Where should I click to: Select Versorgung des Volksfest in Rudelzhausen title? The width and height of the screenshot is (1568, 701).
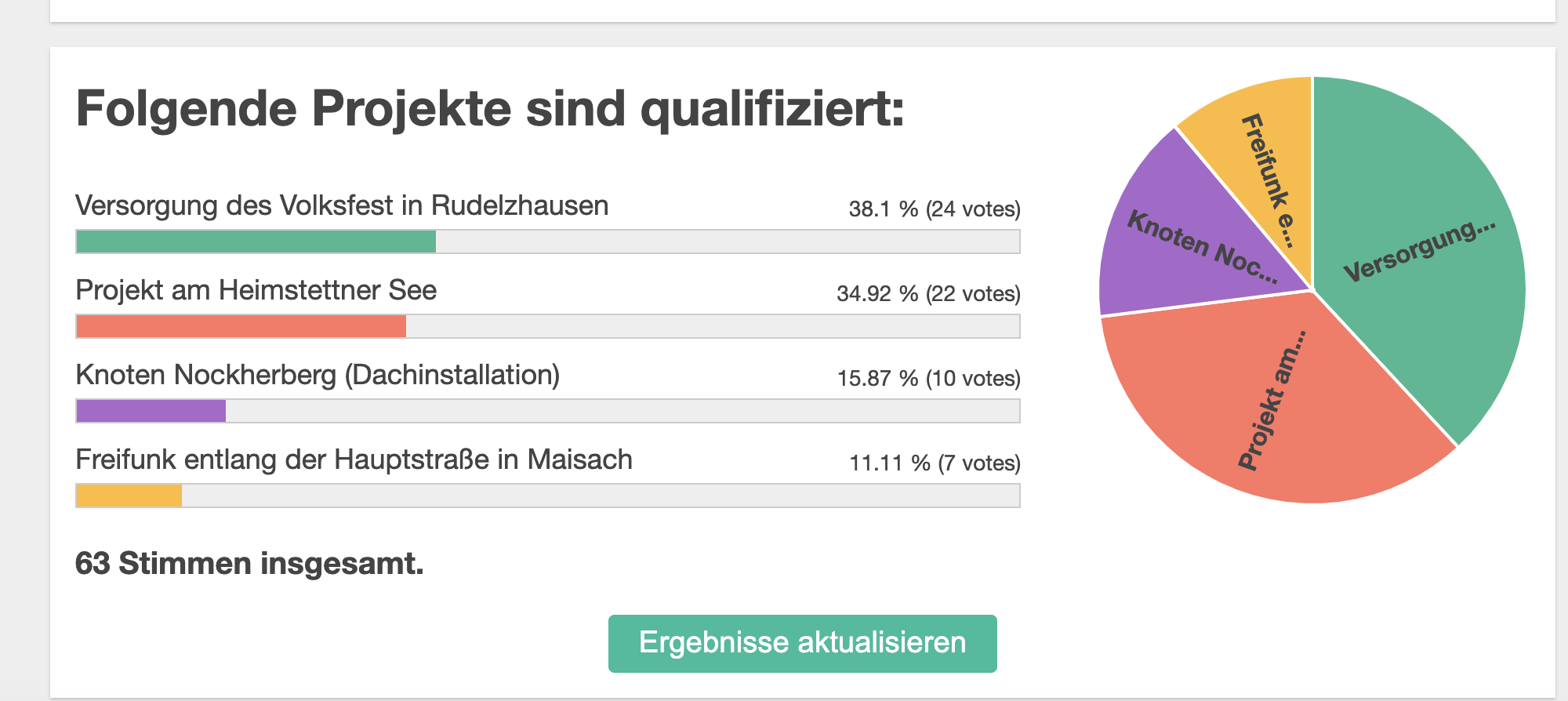coord(342,205)
